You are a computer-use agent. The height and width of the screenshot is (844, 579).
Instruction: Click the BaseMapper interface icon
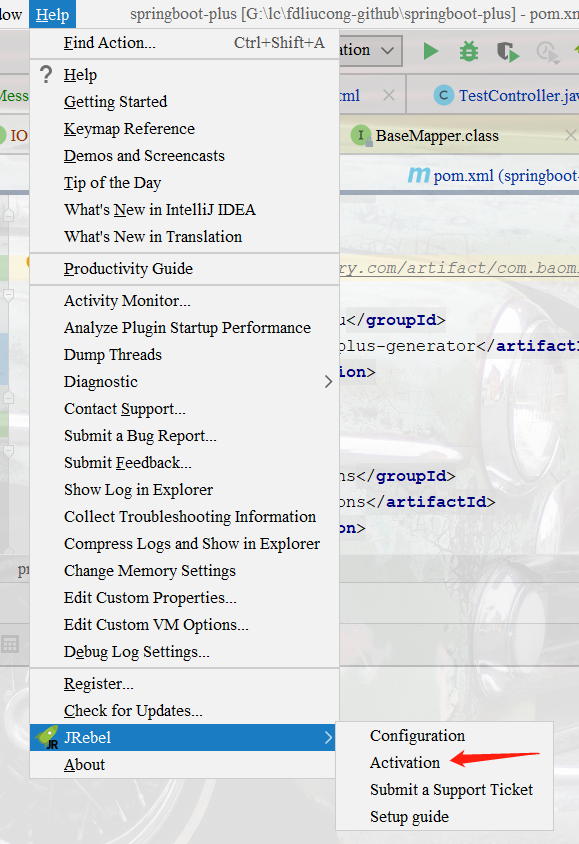[361, 135]
